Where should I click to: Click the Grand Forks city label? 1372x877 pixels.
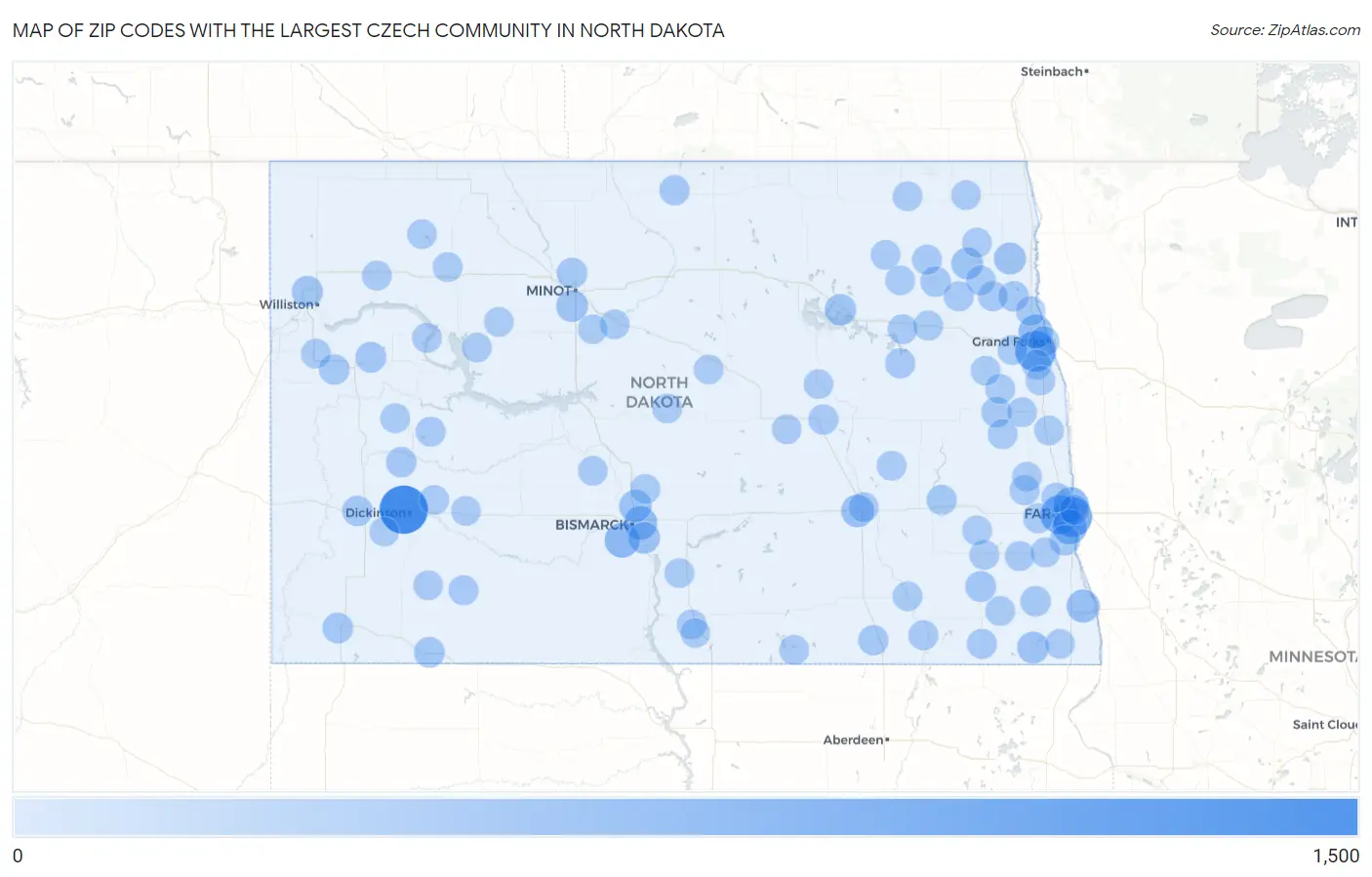pyautogui.click(x=1011, y=341)
